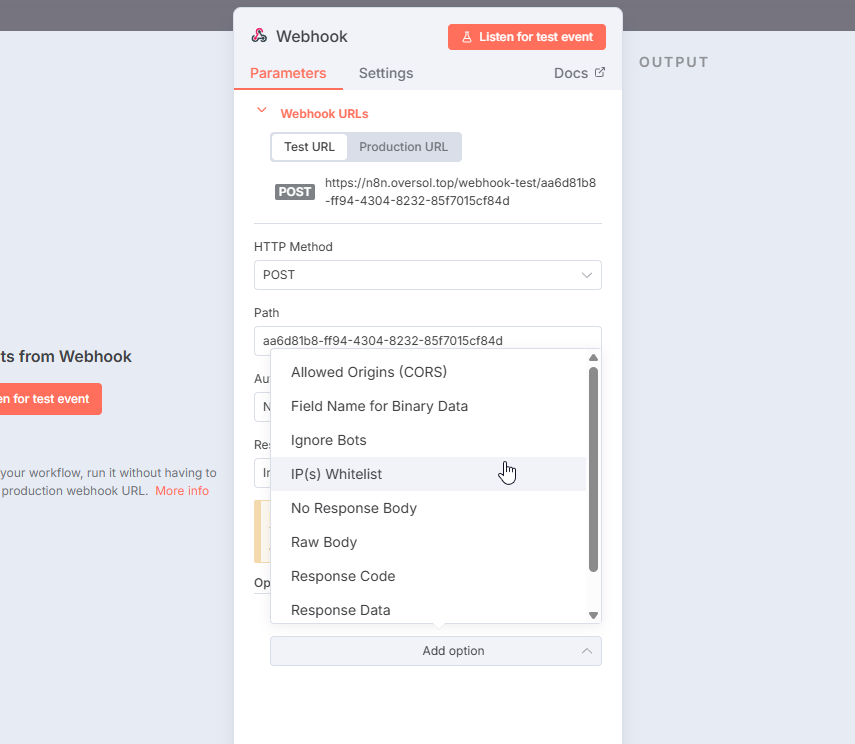Select the Raw Body option
The width and height of the screenshot is (855, 744).
click(323, 542)
